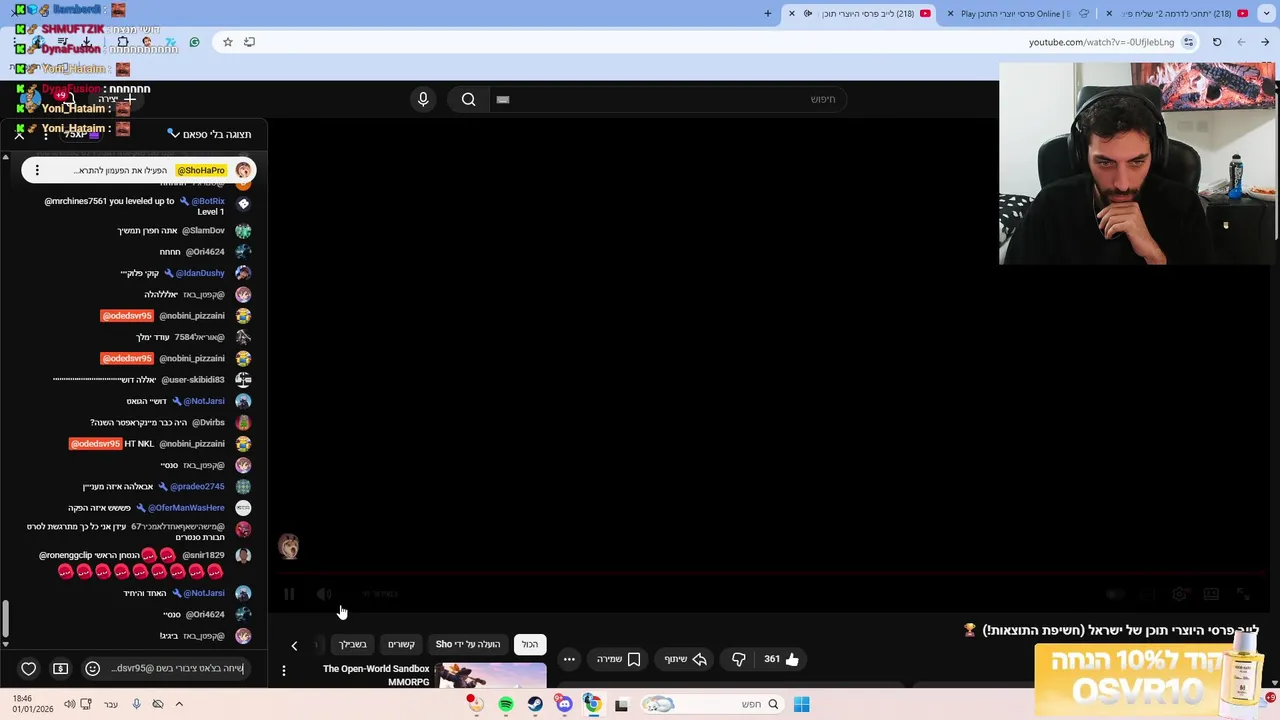This screenshot has width=1280, height=720.
Task: Enter fullscreen in the video player
Action: click(x=1243, y=594)
